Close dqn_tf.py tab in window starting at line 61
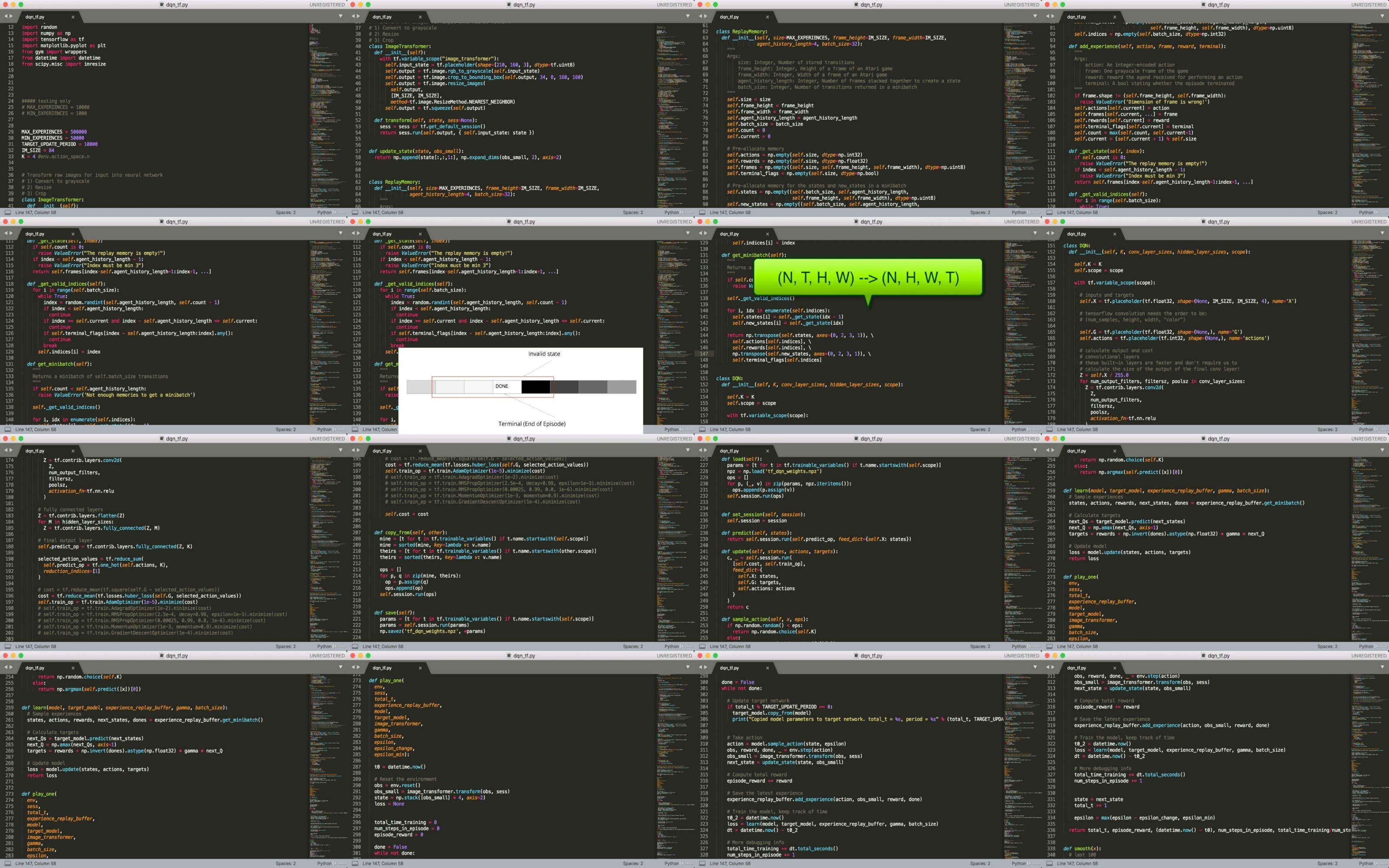The height and width of the screenshot is (868, 1389). pyautogui.click(x=767, y=16)
